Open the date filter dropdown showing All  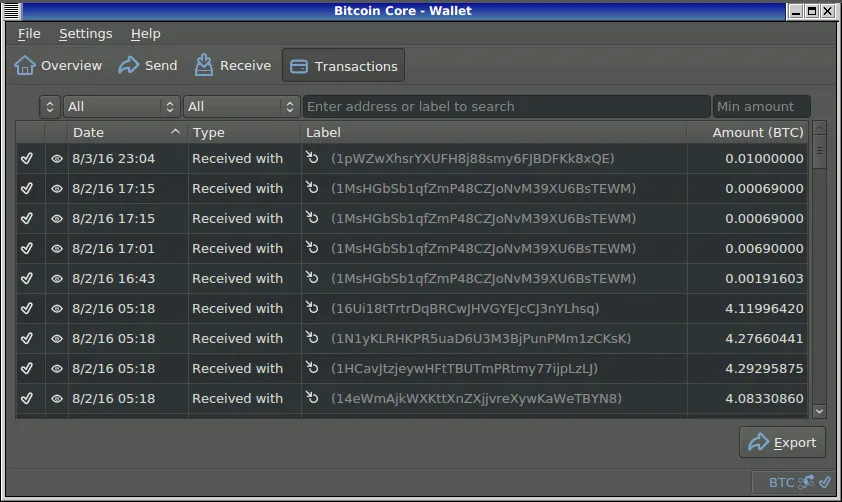(x=121, y=106)
